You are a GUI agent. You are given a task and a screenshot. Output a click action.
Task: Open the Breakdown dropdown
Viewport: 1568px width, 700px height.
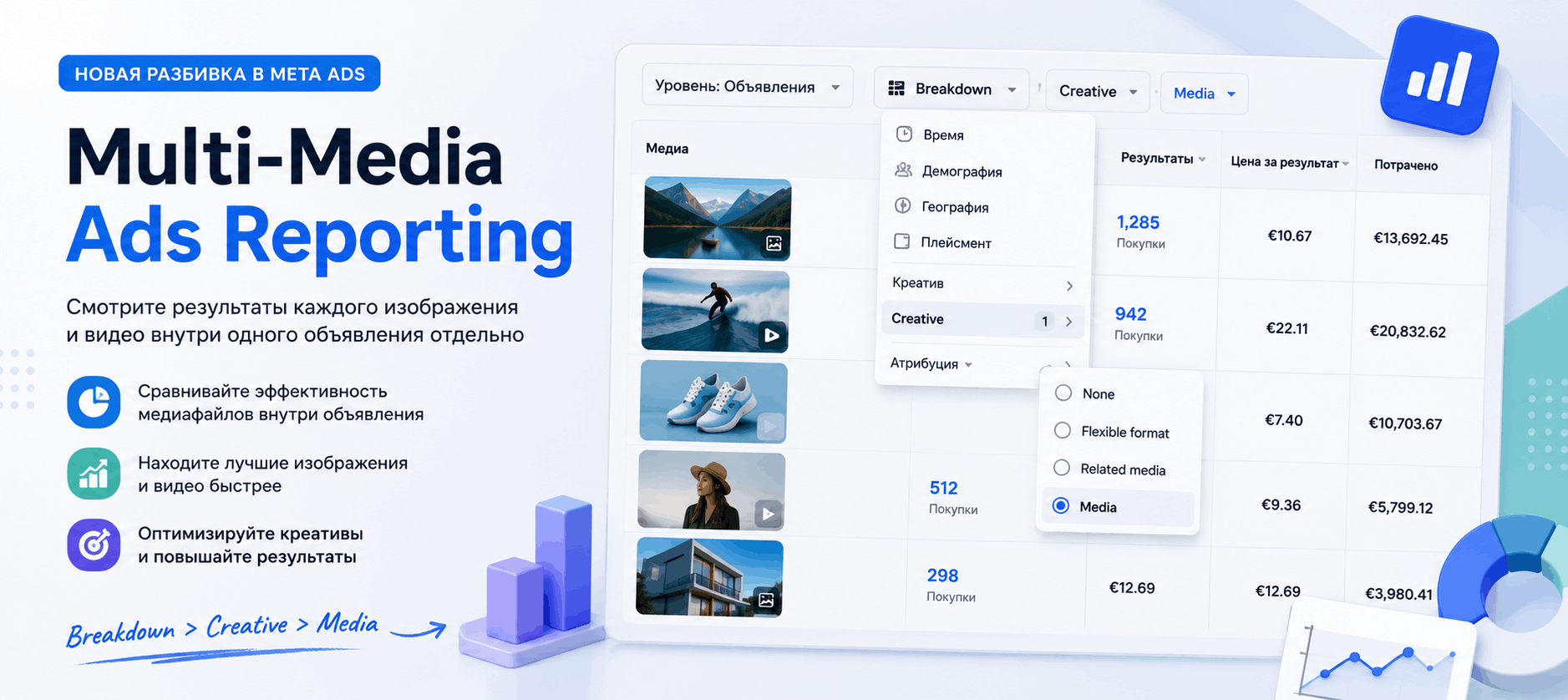click(x=951, y=89)
